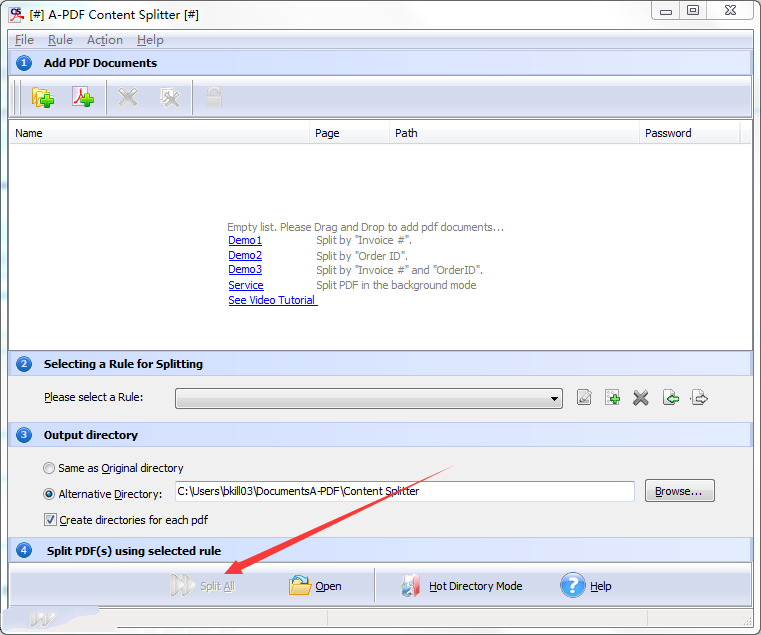This screenshot has height=635, width=761.
Task: Click the Edit rule pencil icon
Action: click(x=584, y=398)
